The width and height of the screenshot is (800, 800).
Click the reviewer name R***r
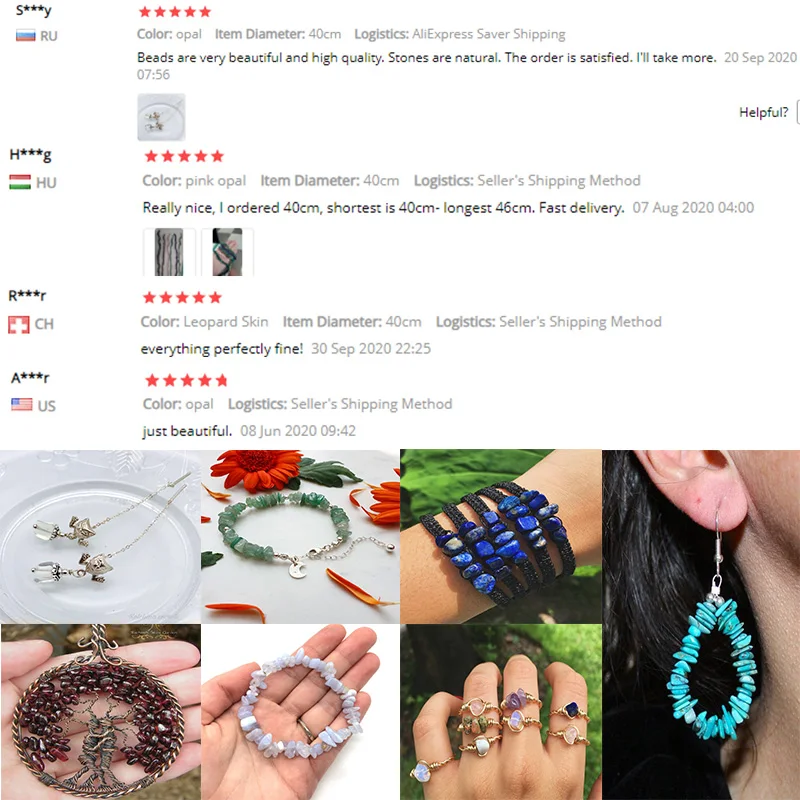pyautogui.click(x=27, y=295)
